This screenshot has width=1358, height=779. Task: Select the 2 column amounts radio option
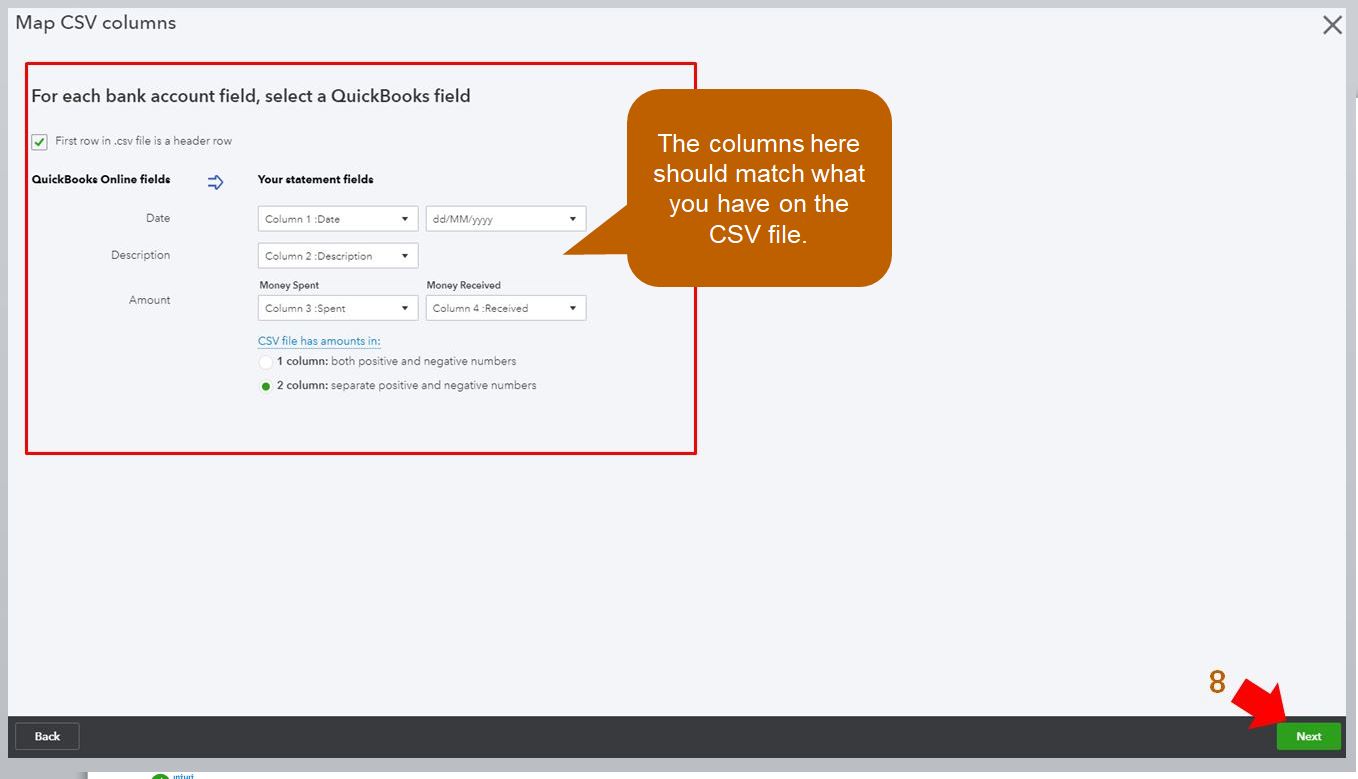click(x=266, y=386)
